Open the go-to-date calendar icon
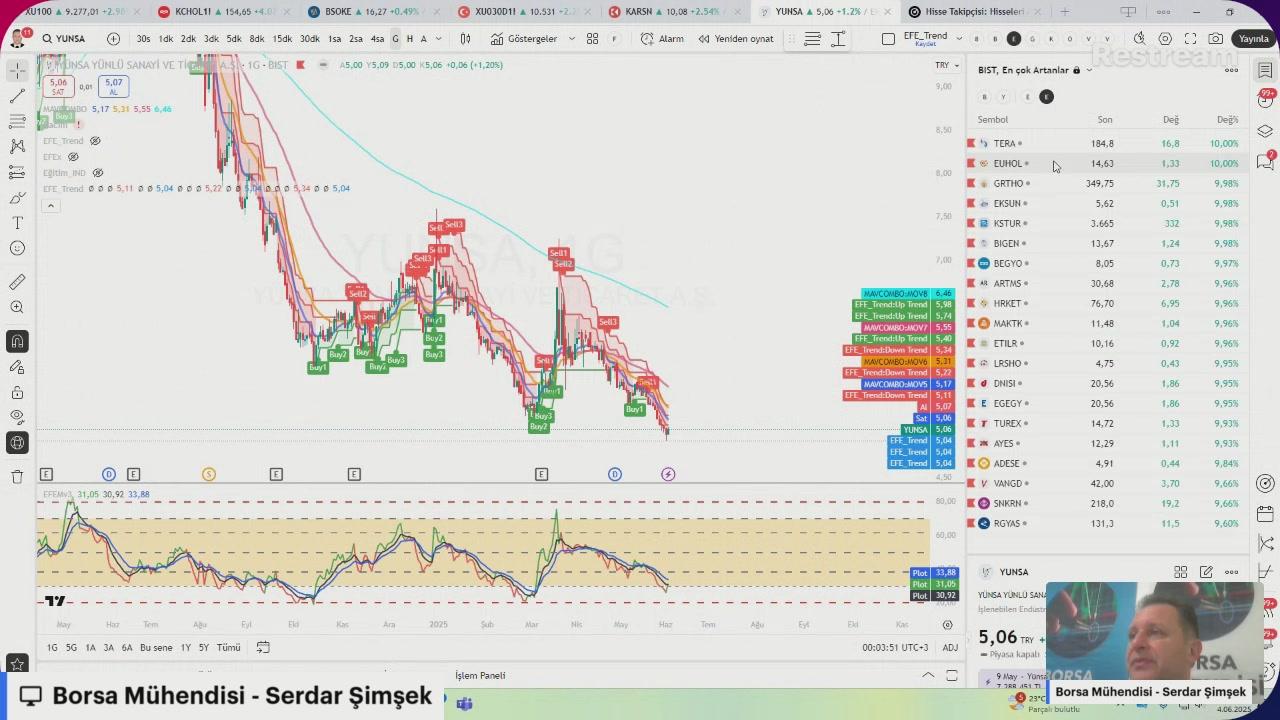The height and width of the screenshot is (720, 1280). [x=263, y=648]
